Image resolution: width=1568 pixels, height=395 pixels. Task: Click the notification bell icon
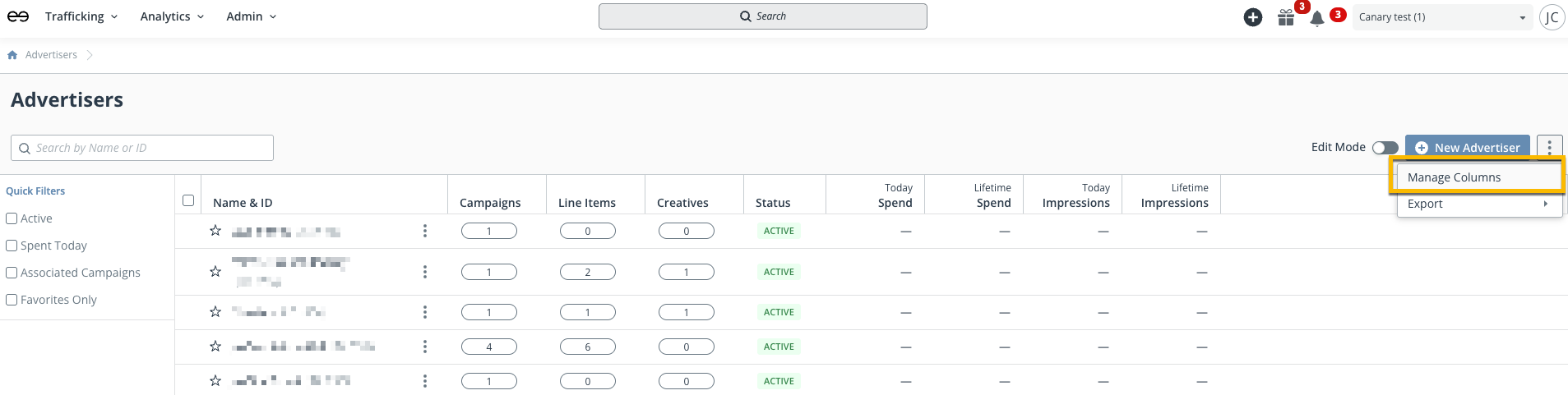pyautogui.click(x=1316, y=18)
